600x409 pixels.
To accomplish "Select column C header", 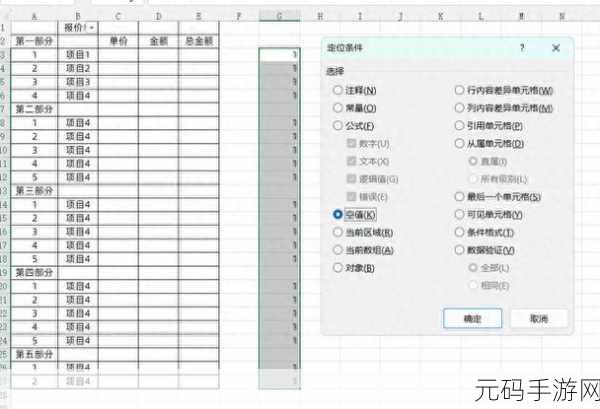I will [118, 16].
